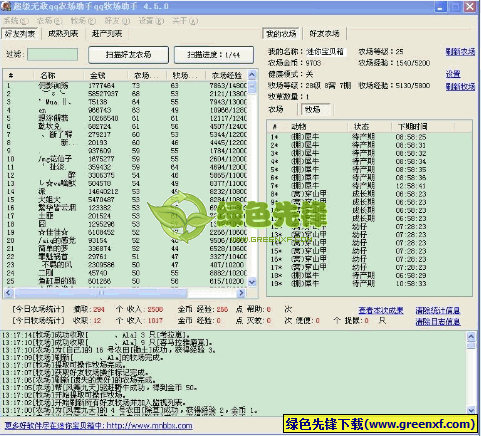Click the friend list horizontal scrollbar thumb
The height and width of the screenshot is (436, 481).
click(x=101, y=293)
